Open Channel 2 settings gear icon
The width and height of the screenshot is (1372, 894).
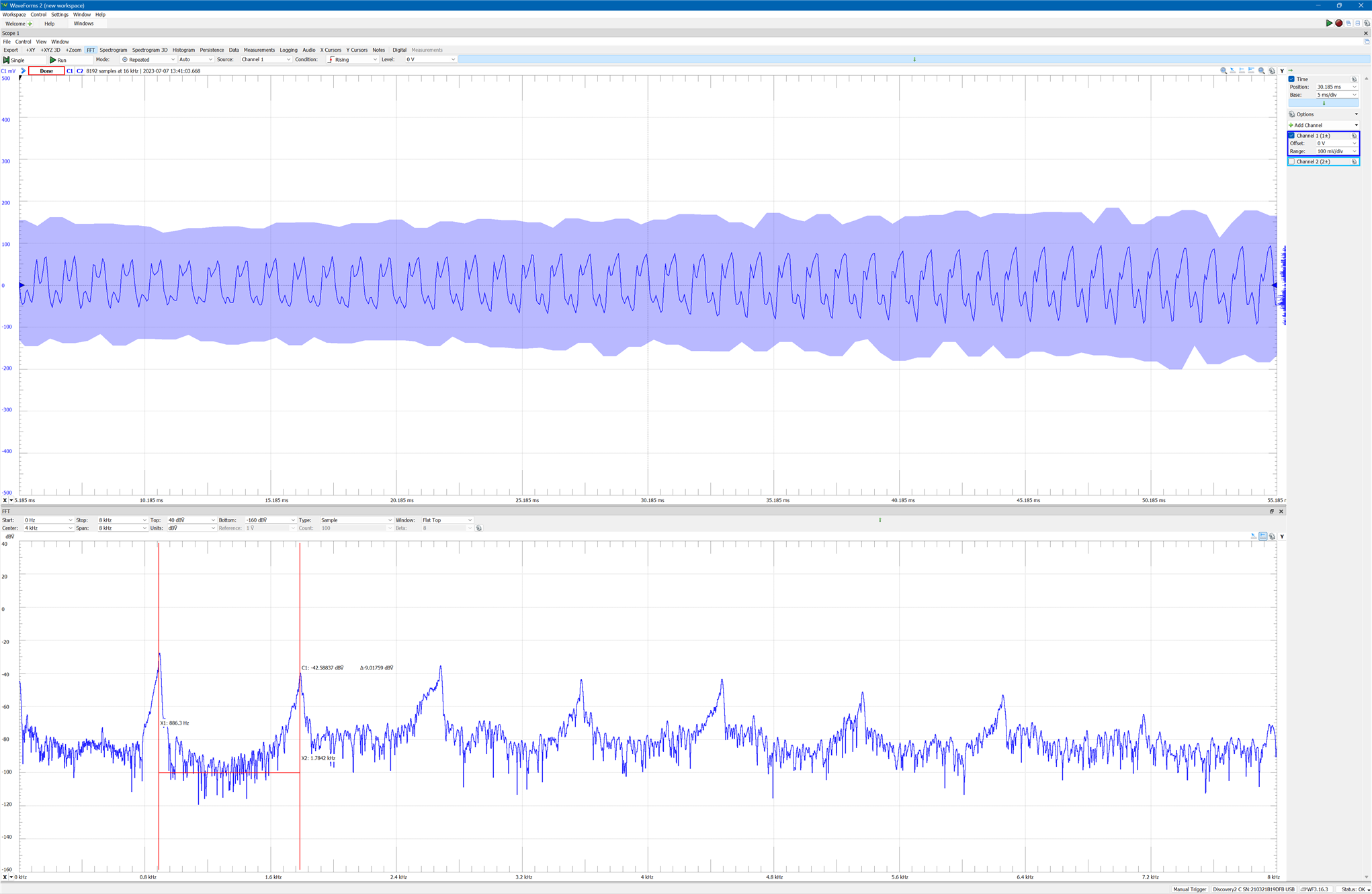tap(1355, 162)
